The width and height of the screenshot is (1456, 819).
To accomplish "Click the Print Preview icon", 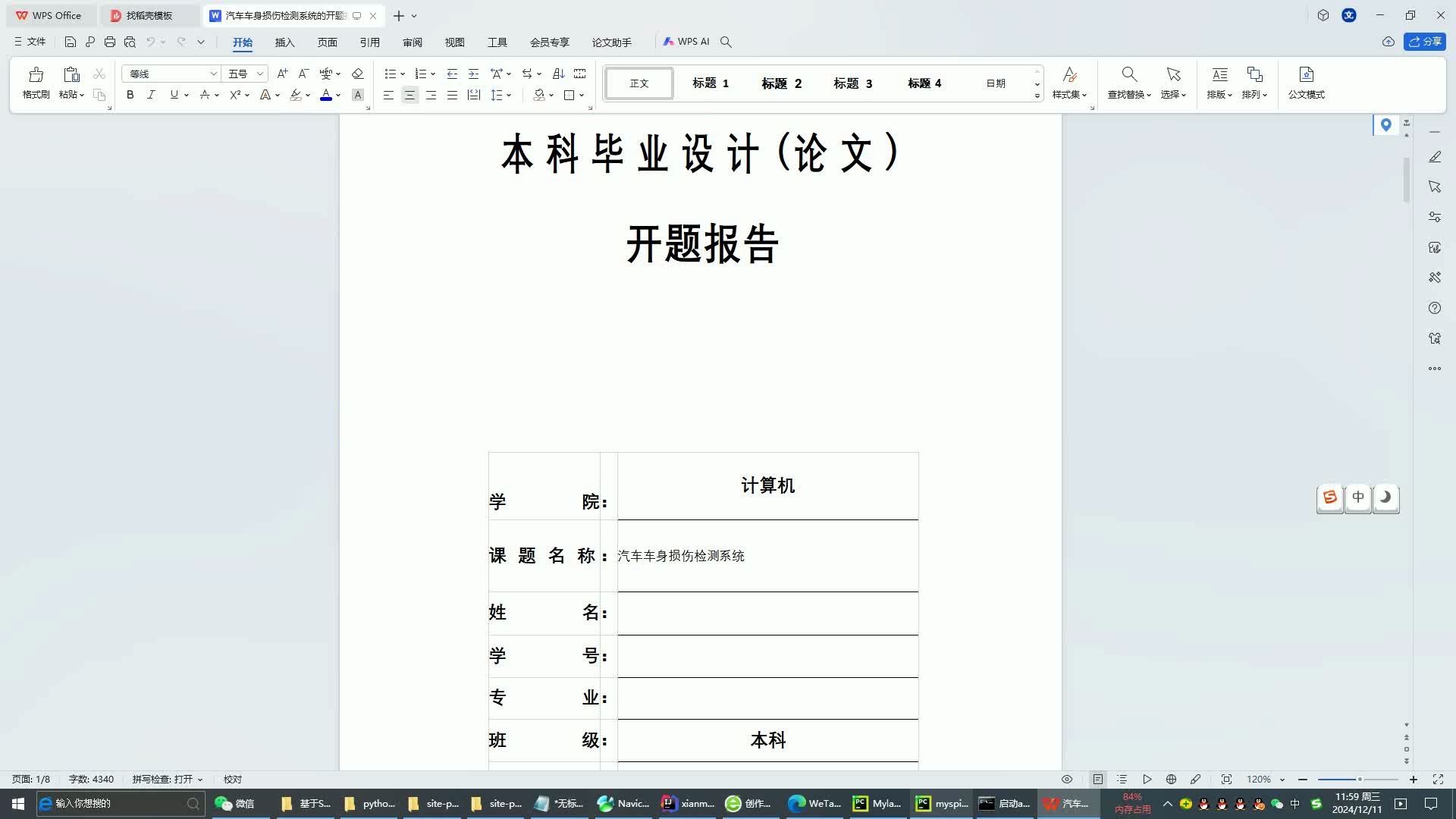I will click(130, 42).
